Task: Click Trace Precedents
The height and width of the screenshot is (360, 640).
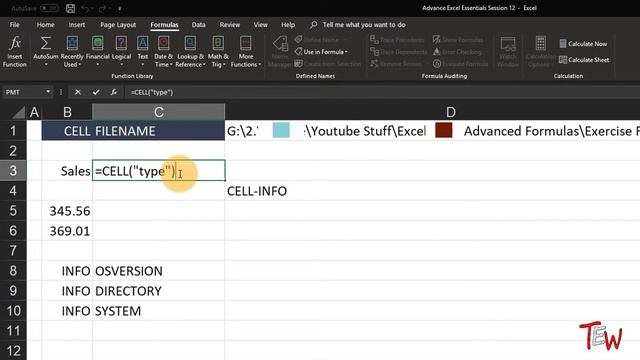Action: [397, 40]
